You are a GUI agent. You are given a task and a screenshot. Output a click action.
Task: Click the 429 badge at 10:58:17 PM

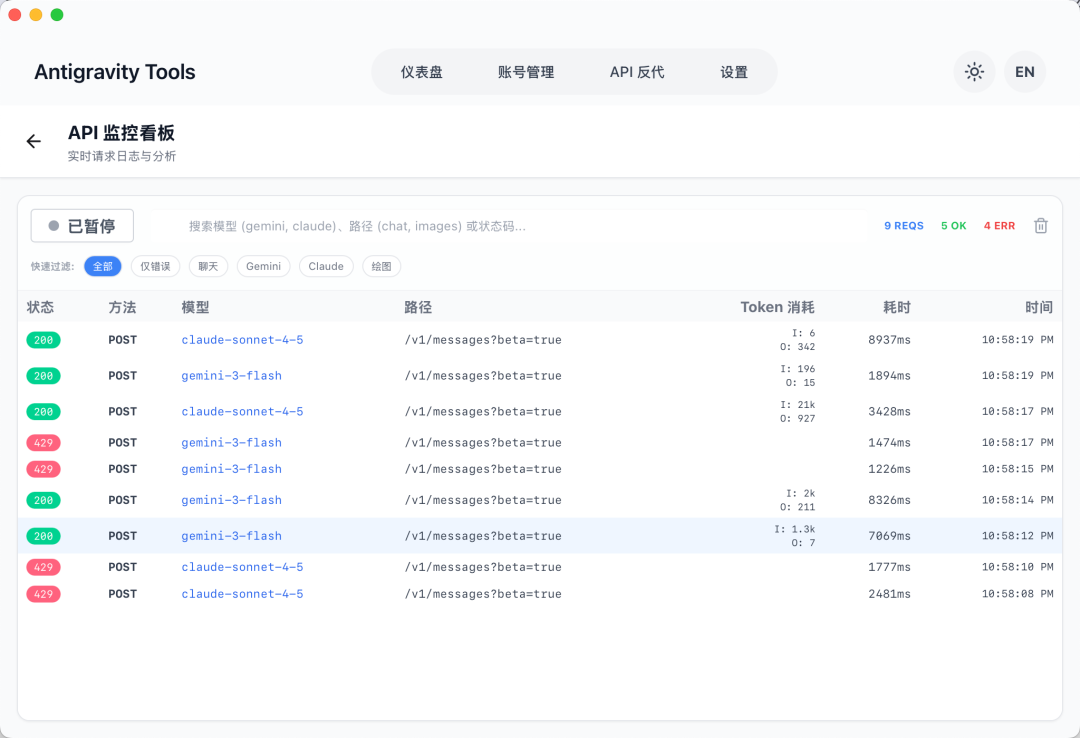coord(43,442)
